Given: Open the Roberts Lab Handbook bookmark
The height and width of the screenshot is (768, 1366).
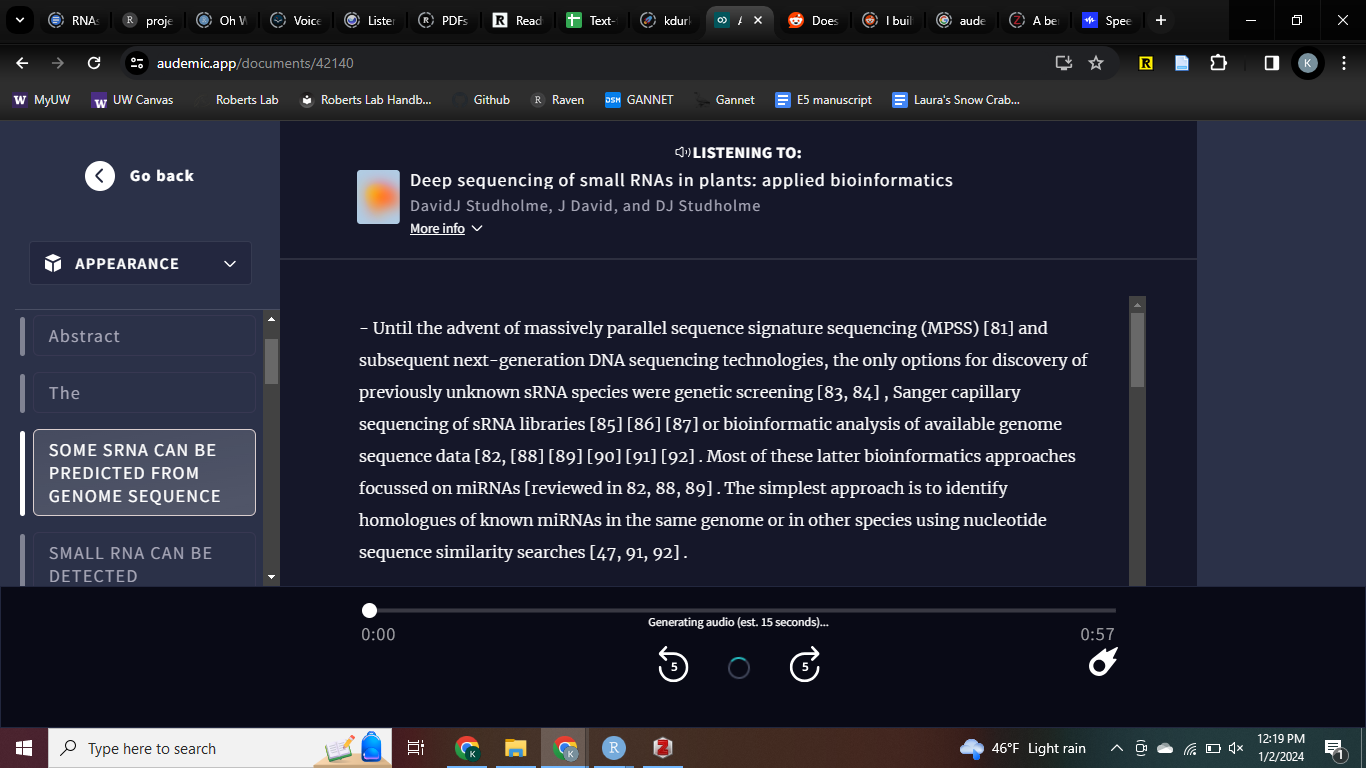Looking at the screenshot, I should coord(366,100).
